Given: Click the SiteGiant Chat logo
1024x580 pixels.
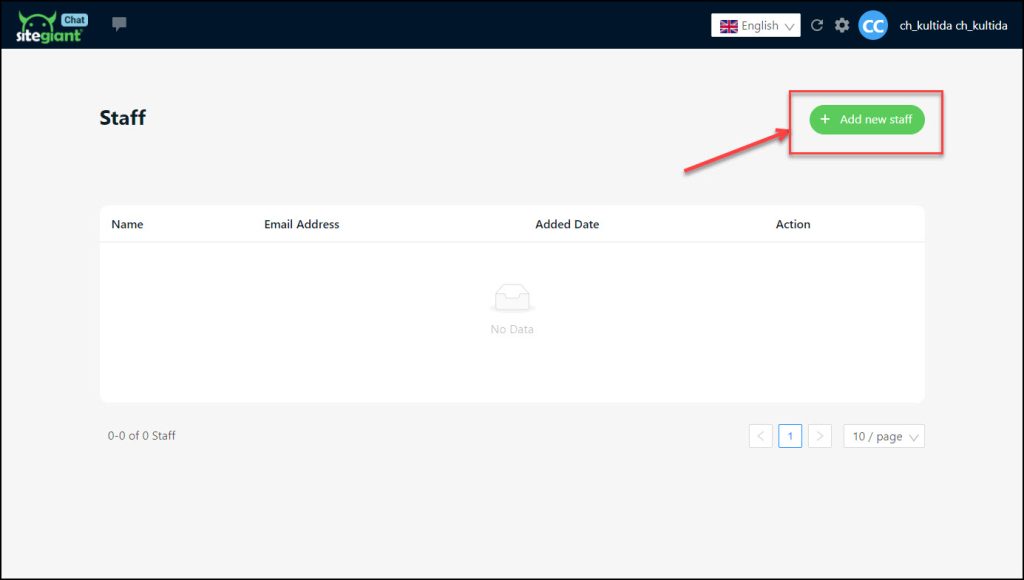Looking at the screenshot, I should pos(51,27).
